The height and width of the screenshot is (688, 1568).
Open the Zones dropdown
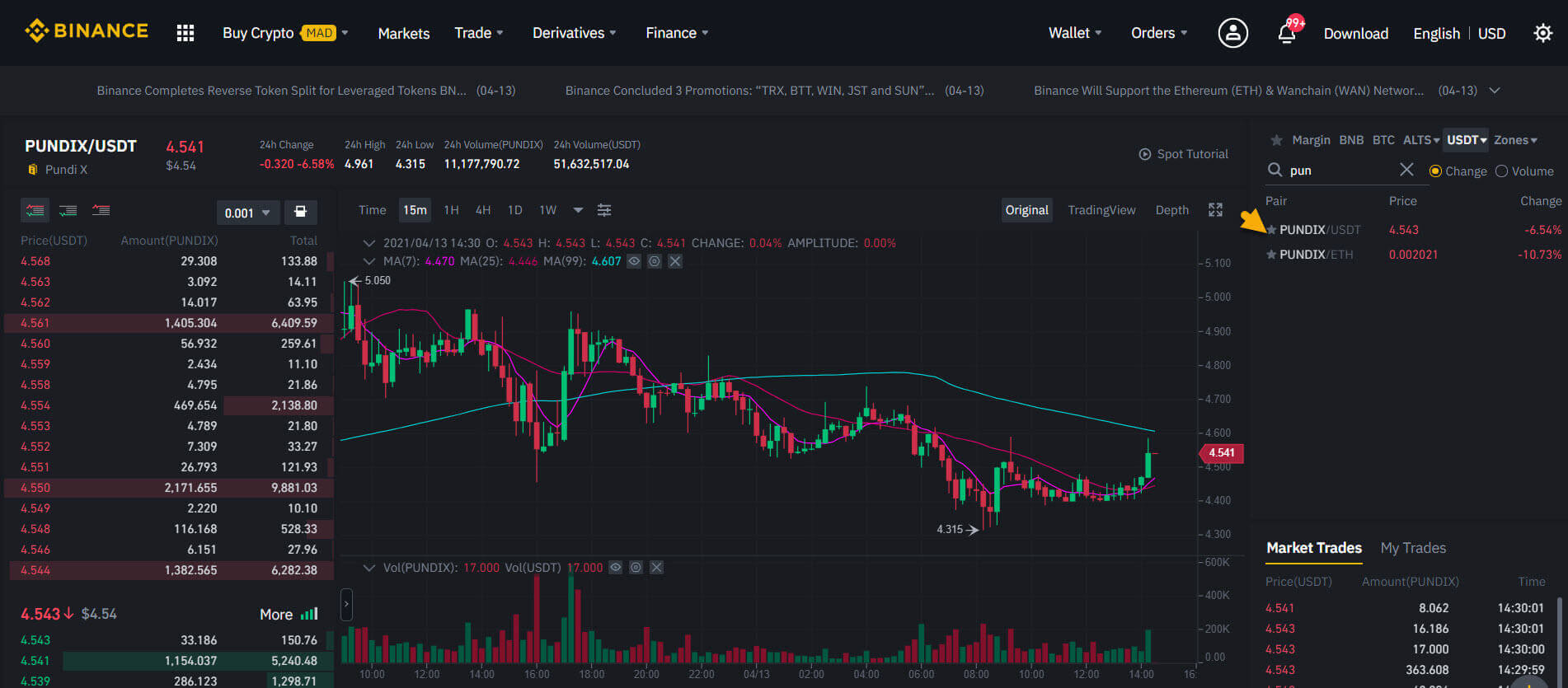(x=1515, y=140)
